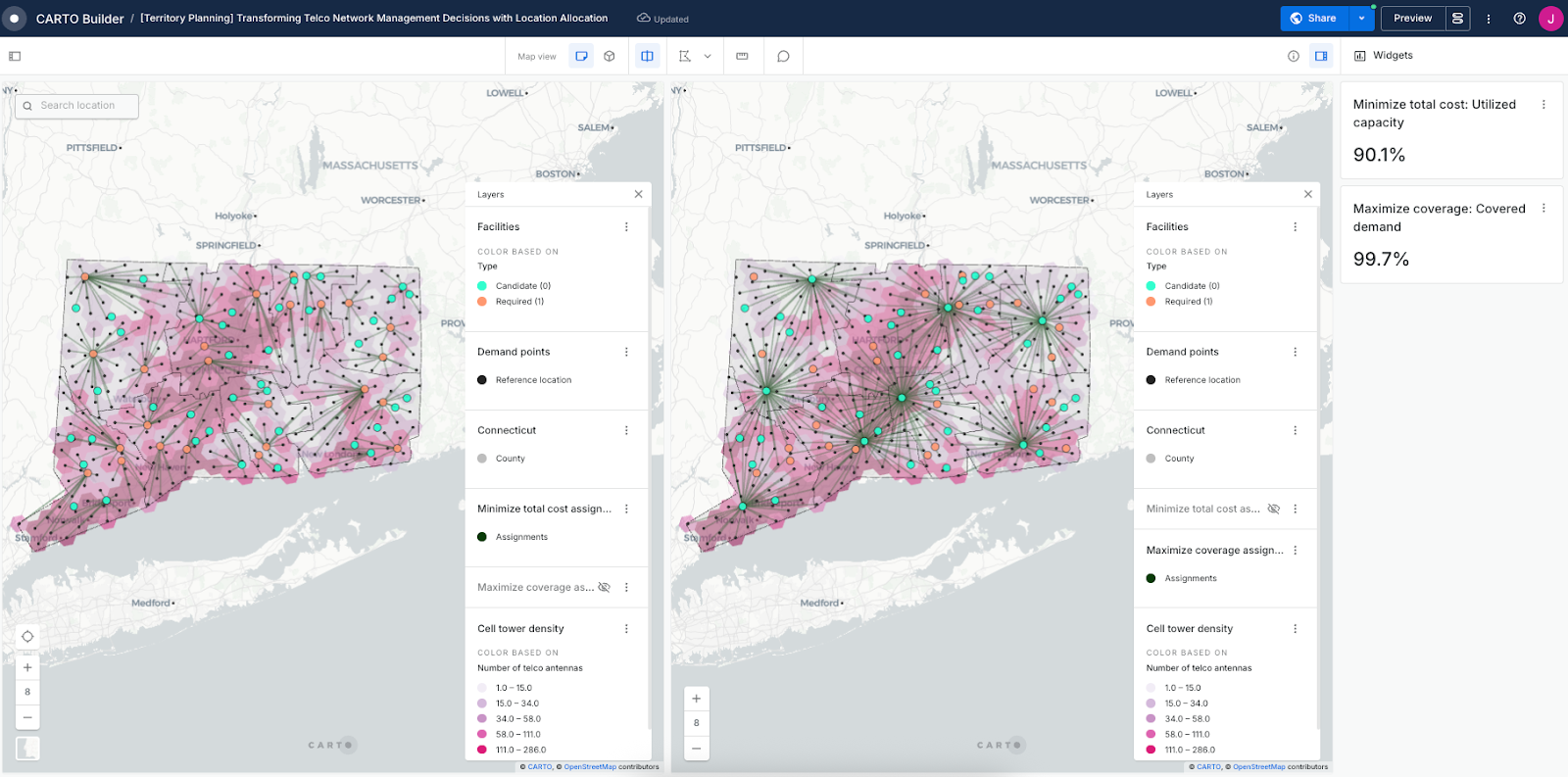Image resolution: width=1568 pixels, height=777 pixels.
Task: Toggle the left sidebar panel icon
Action: tap(15, 56)
